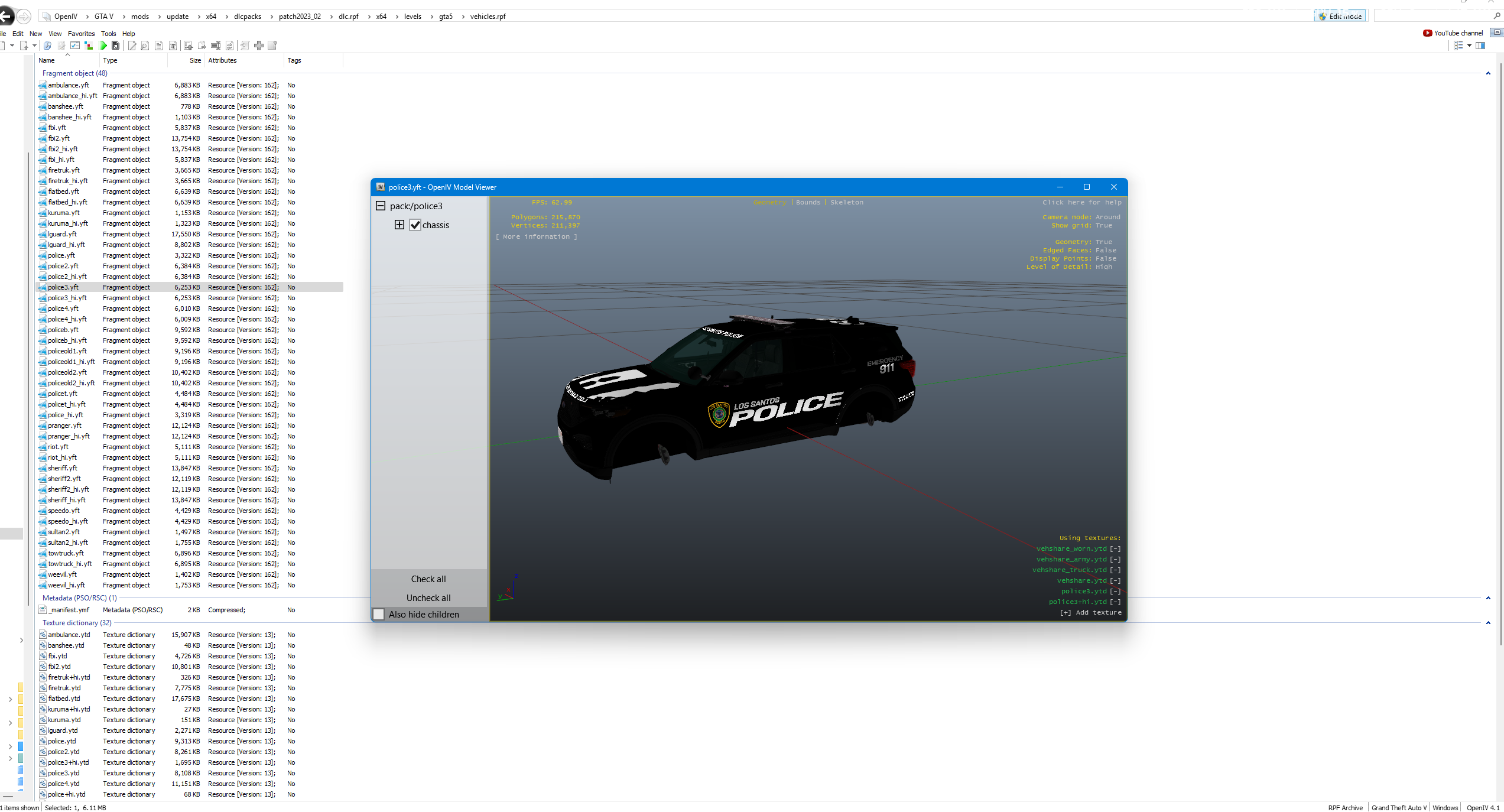Click Add texture in model viewer
This screenshot has height=812, width=1504.
pyautogui.click(x=1091, y=612)
